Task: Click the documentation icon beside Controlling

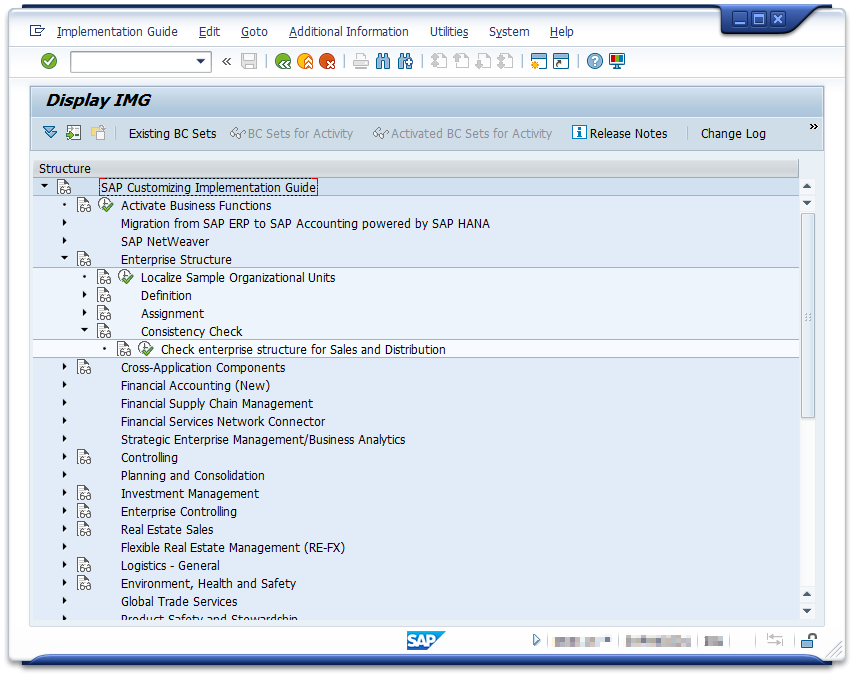Action: point(84,457)
